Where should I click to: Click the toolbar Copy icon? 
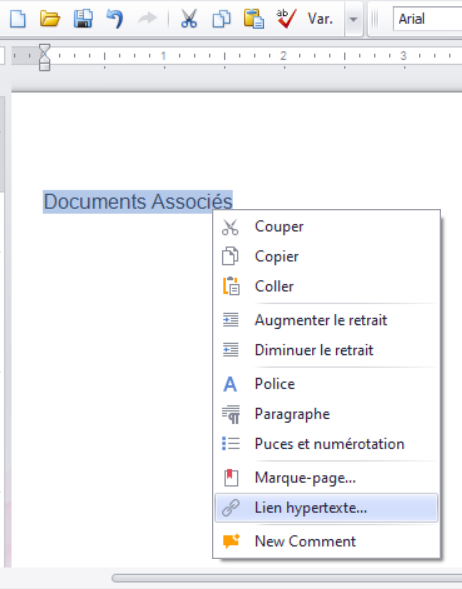click(222, 19)
